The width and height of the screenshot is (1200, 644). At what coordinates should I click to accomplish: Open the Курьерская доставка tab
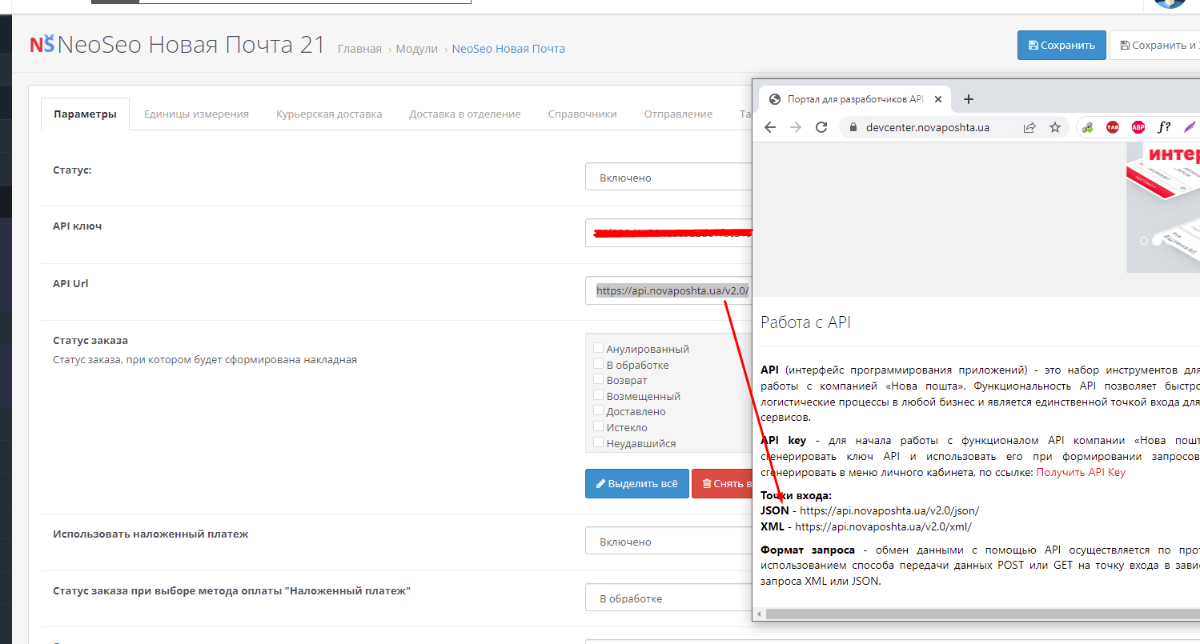pyautogui.click(x=329, y=114)
